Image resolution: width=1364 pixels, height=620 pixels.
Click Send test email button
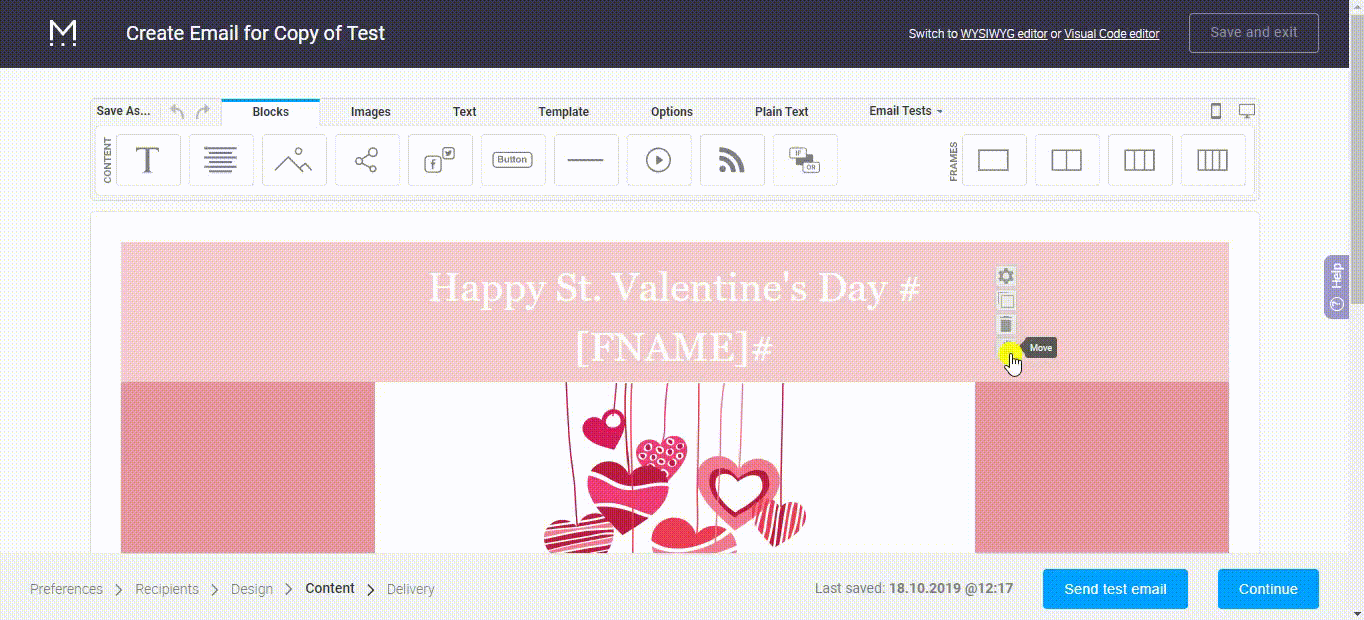1115,589
